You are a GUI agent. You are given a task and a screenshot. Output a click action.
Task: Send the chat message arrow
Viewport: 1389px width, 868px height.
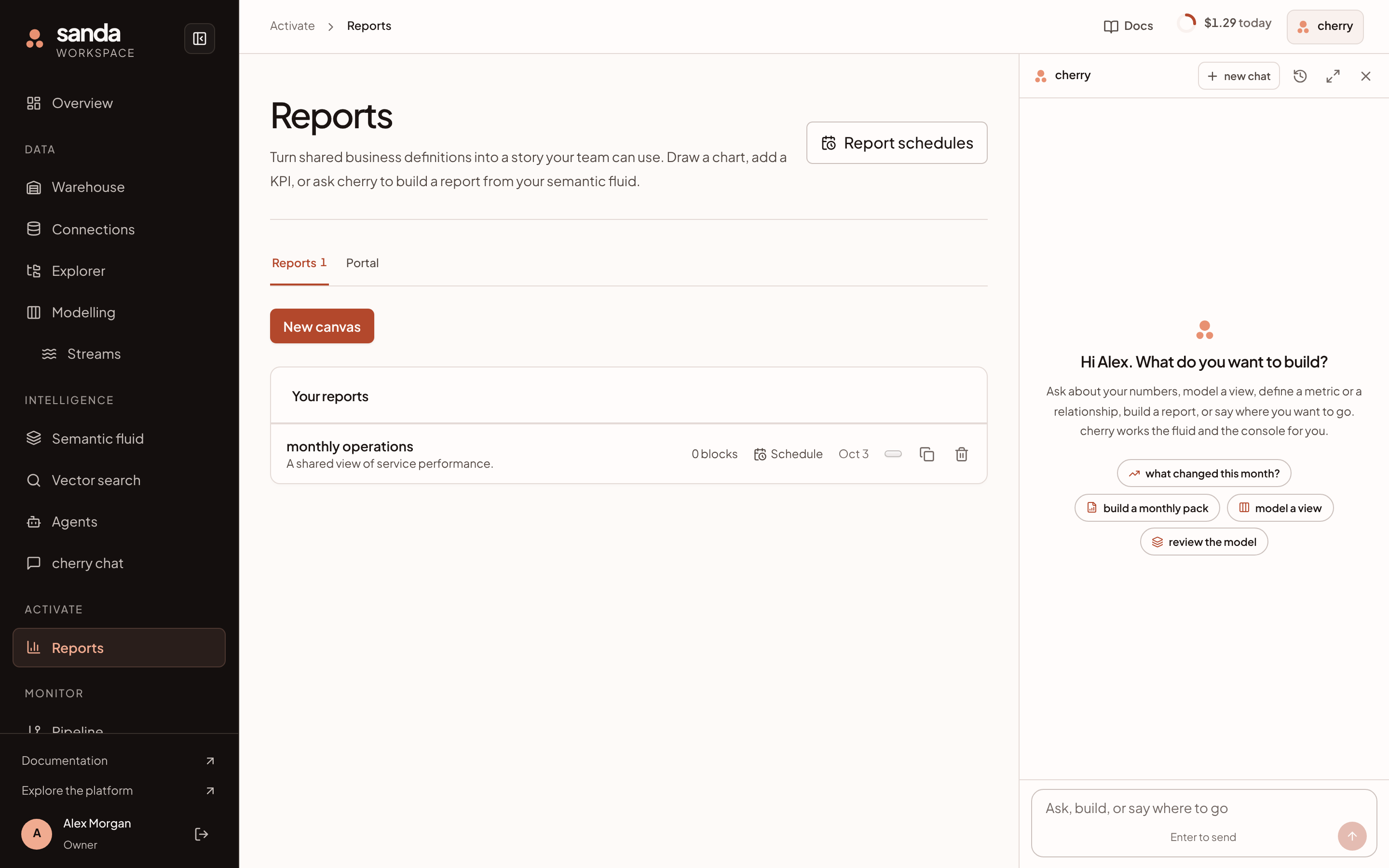coord(1352,836)
